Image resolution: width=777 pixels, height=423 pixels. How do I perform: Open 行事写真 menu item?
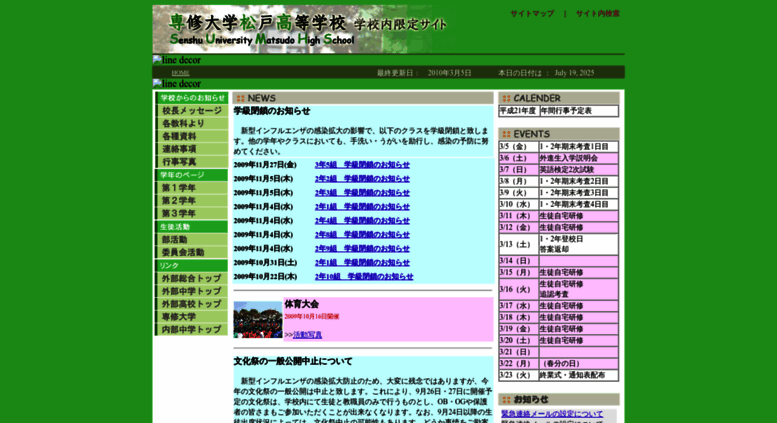[x=192, y=162]
